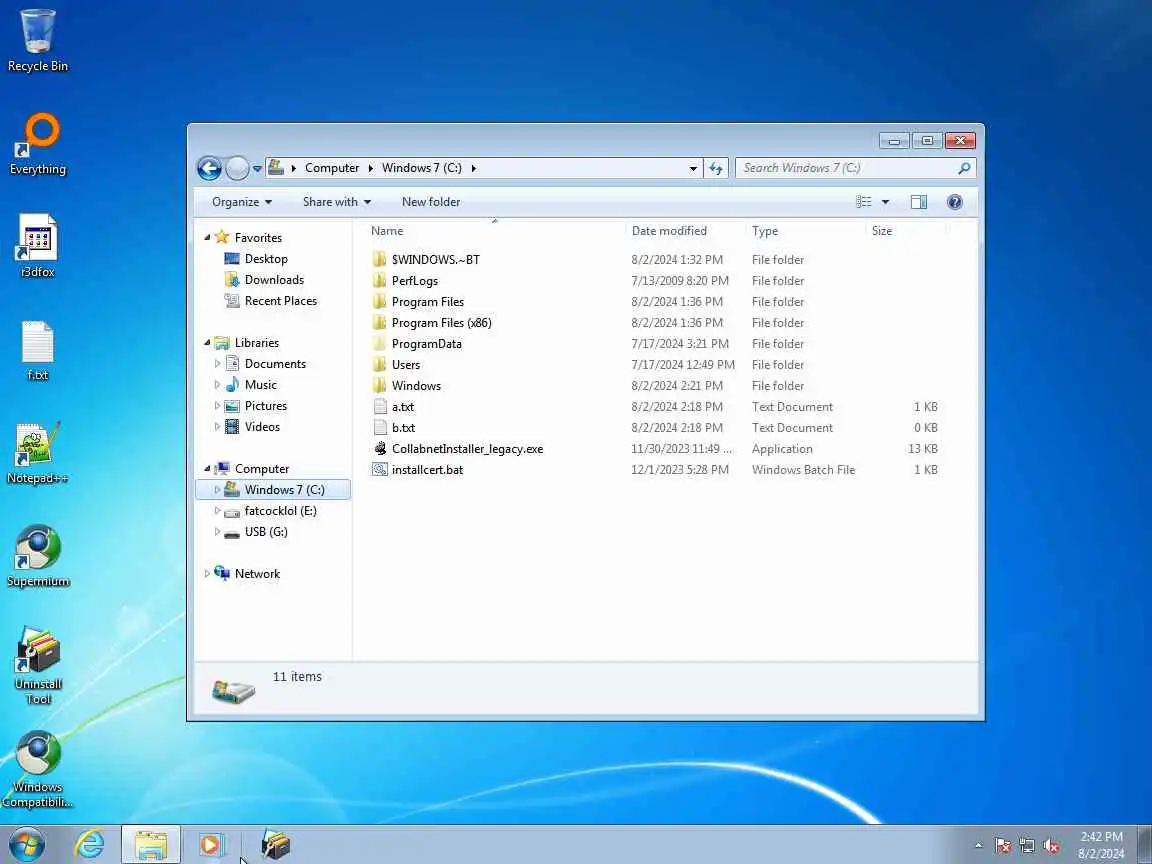Click Windows 7 (C:) breadcrumb segment
Viewport: 1152px width, 864px height.
(422, 168)
